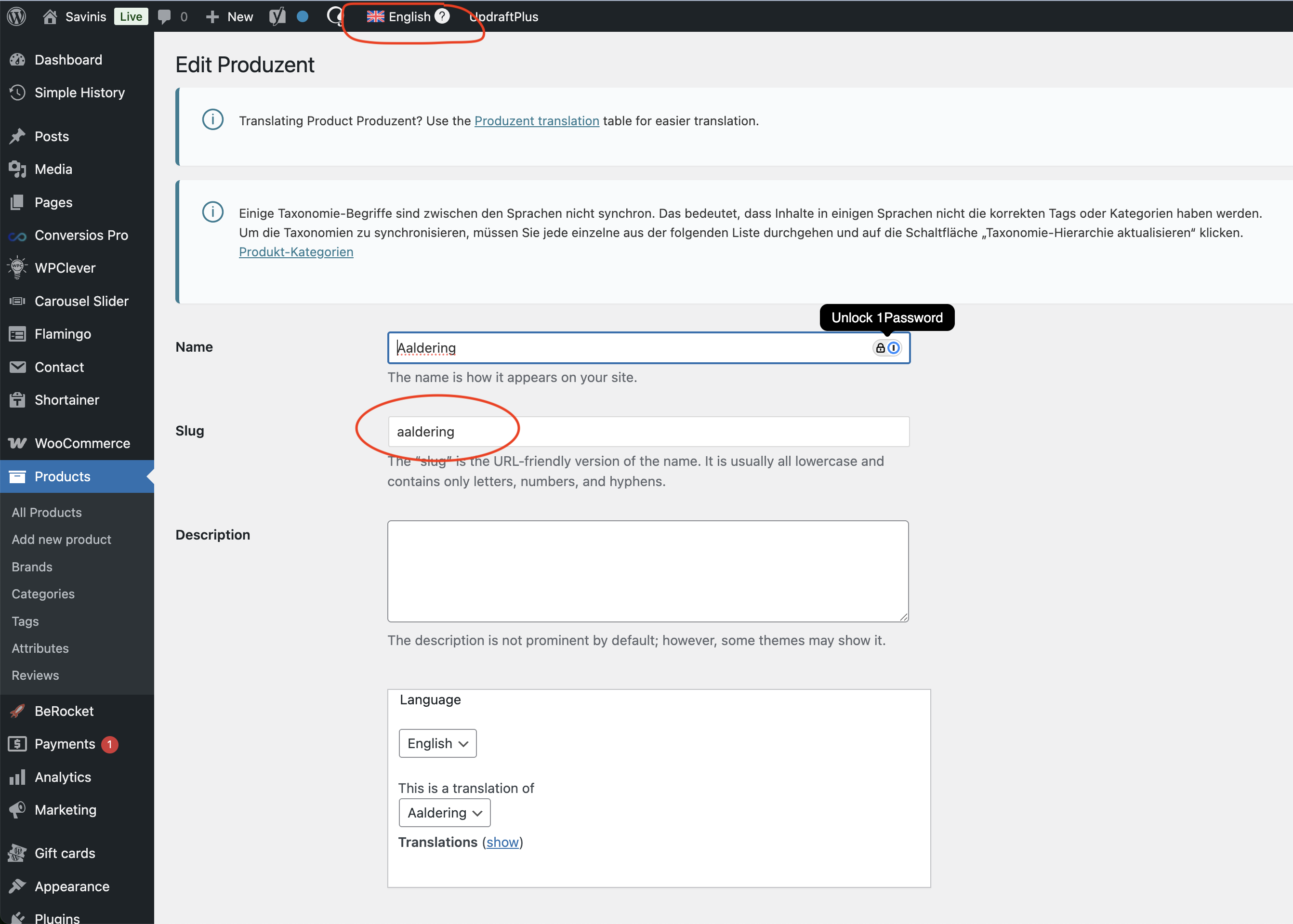Open the Produkt-Kategorien link
Screen dimensions: 1293x924
point(296,251)
